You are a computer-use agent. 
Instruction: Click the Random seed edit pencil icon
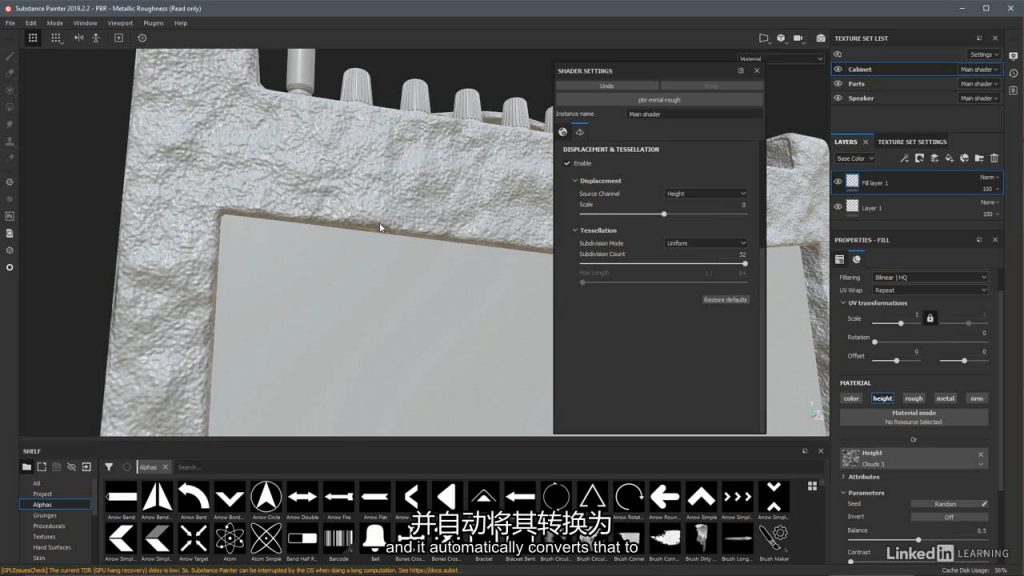click(984, 504)
